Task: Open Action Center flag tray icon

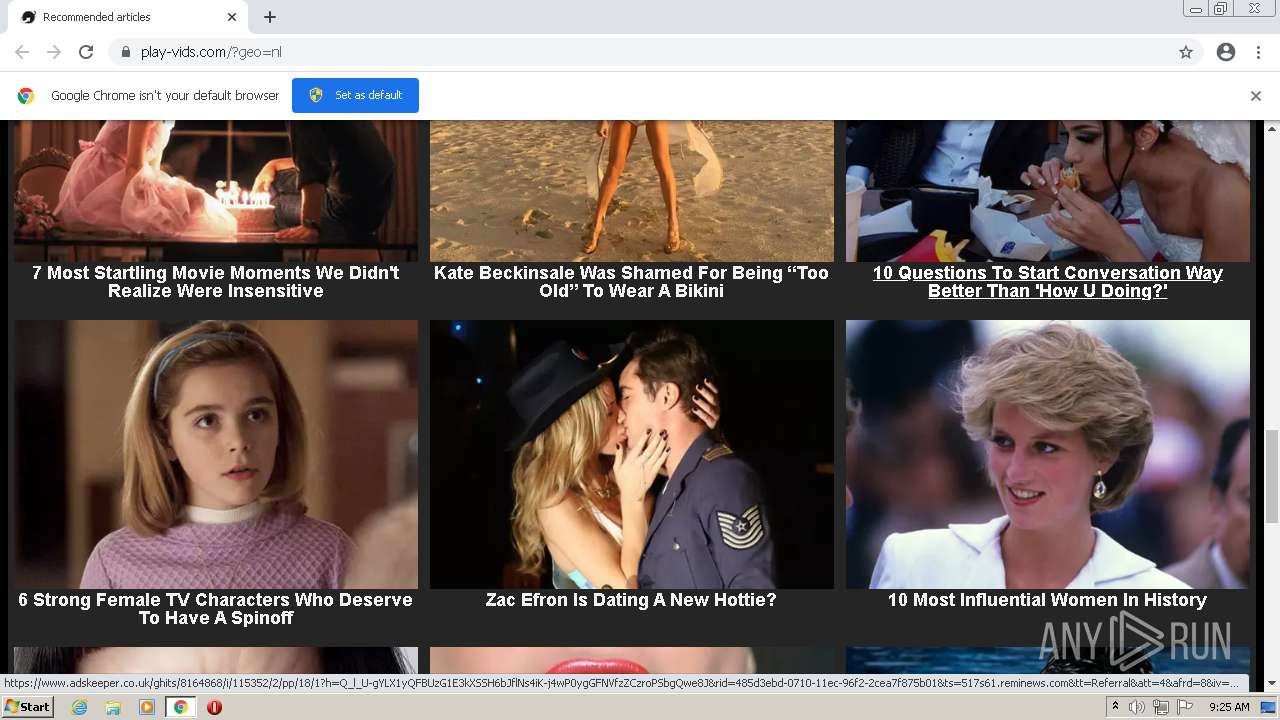Action: coord(1185,707)
